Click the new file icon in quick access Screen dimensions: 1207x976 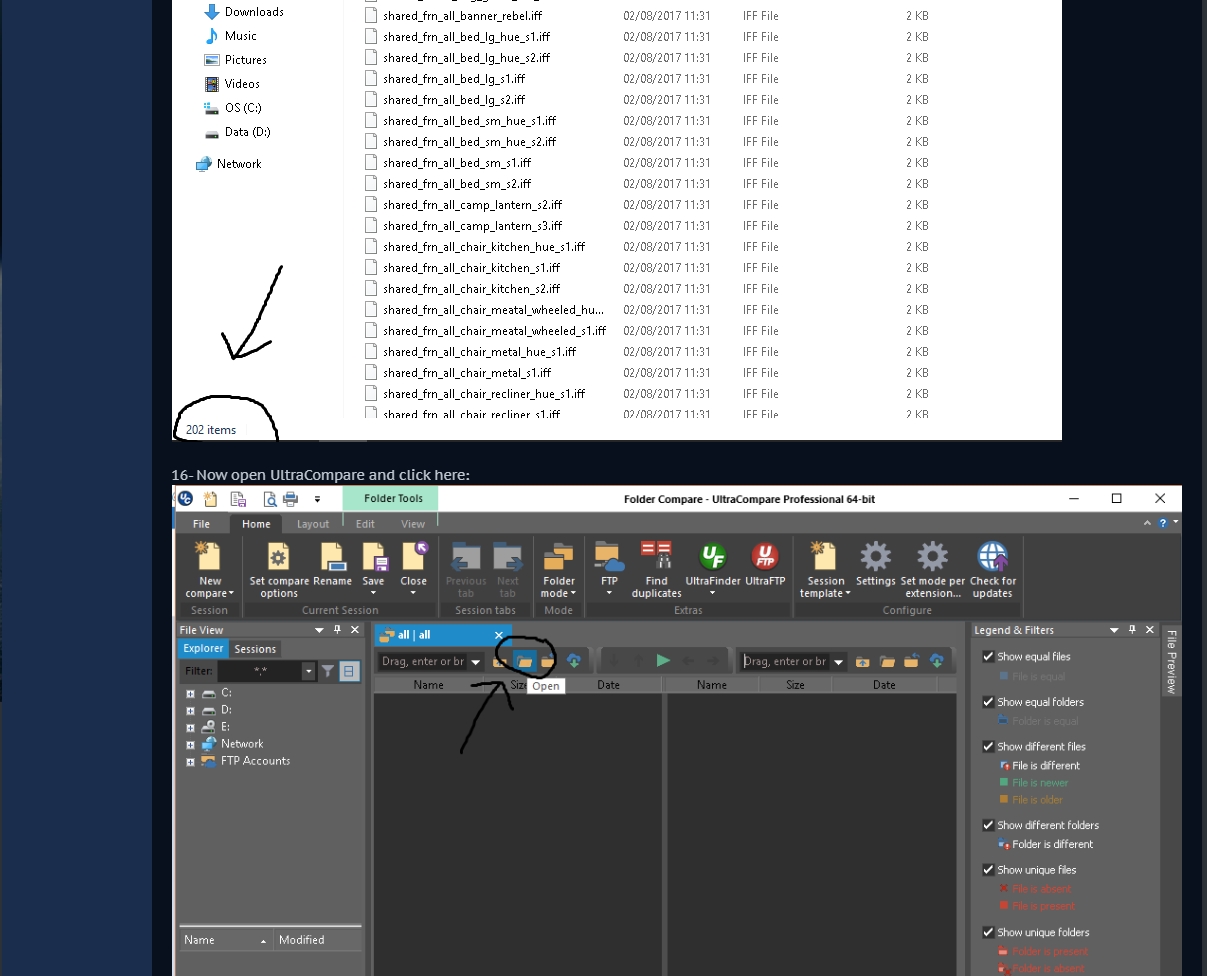(211, 499)
